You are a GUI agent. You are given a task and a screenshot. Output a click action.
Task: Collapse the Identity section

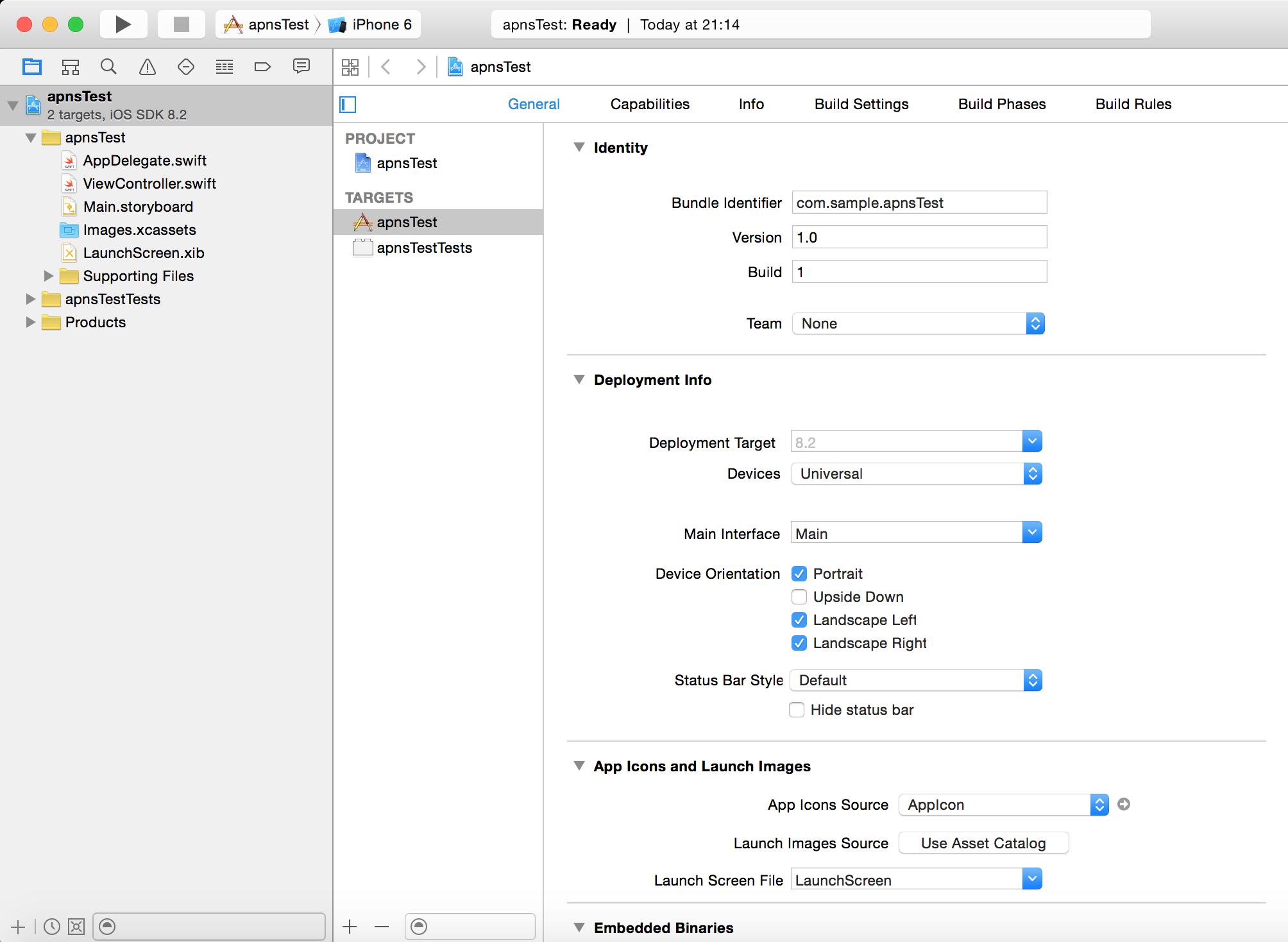pyautogui.click(x=579, y=148)
